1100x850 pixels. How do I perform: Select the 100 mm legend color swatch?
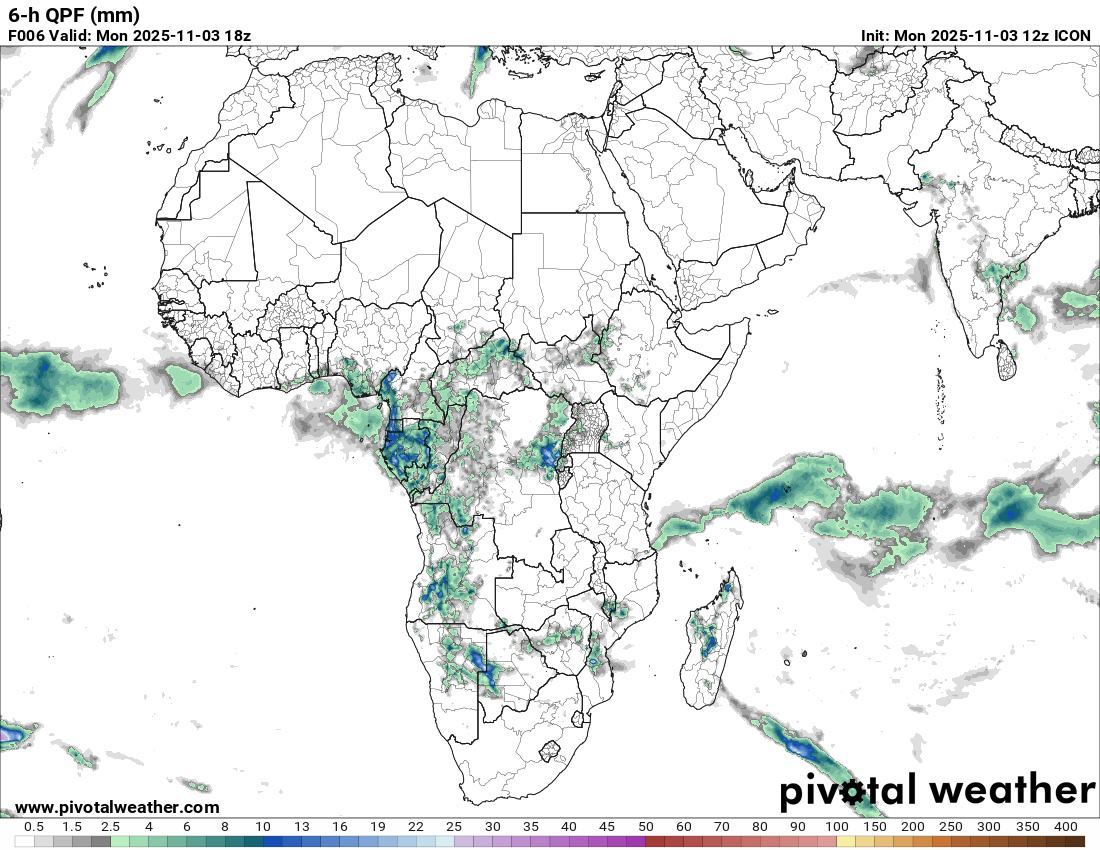(x=847, y=842)
